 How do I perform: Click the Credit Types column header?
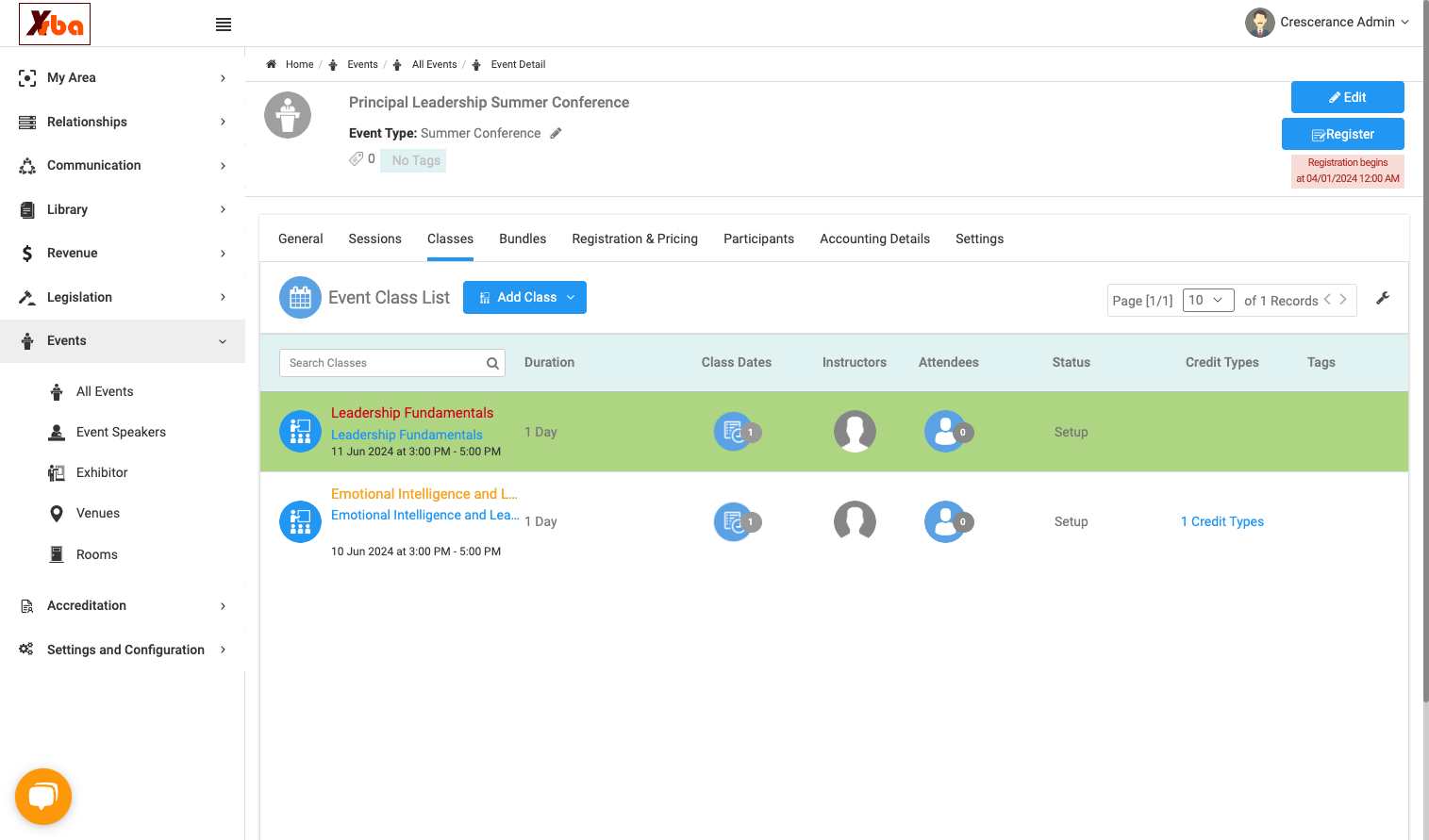[x=1221, y=362]
